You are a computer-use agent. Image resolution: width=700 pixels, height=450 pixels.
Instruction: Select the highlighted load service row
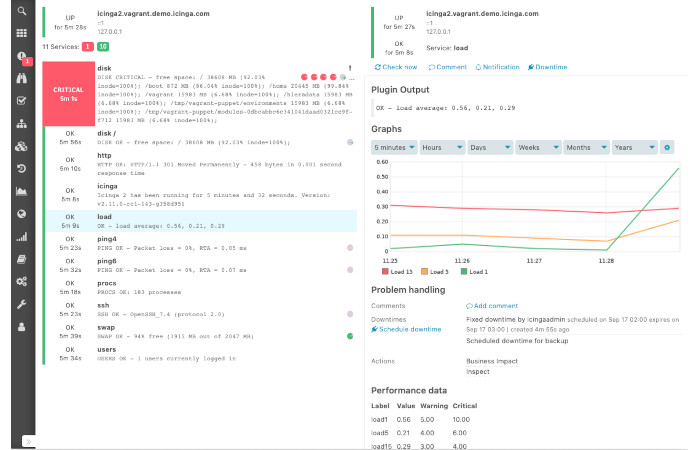pos(200,221)
